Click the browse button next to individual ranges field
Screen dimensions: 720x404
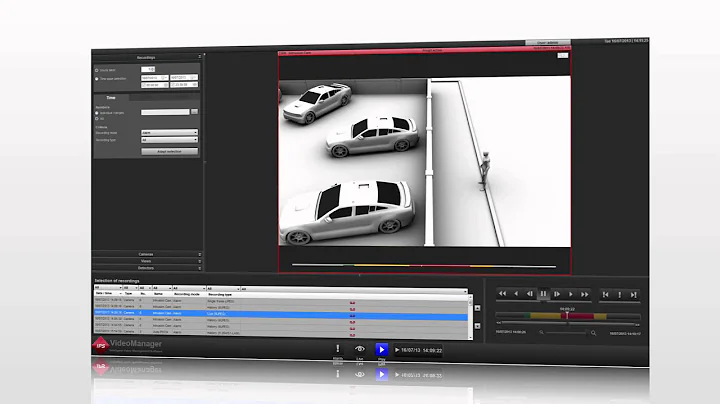pyautogui.click(x=194, y=112)
